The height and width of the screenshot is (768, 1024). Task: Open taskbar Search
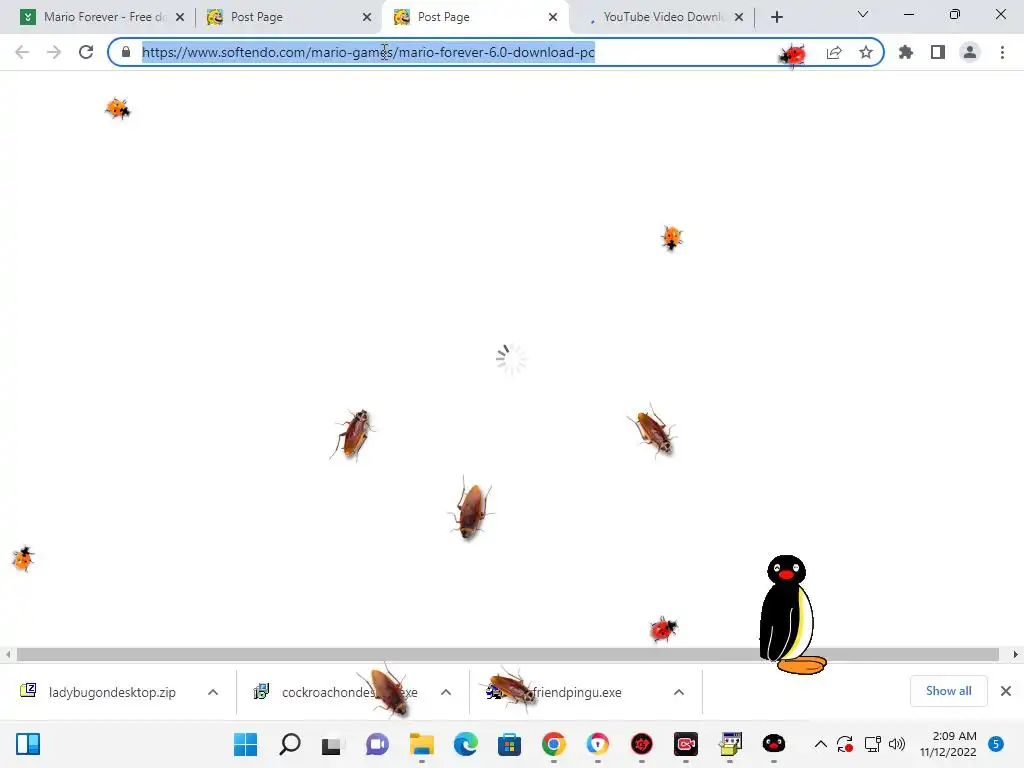pos(290,744)
